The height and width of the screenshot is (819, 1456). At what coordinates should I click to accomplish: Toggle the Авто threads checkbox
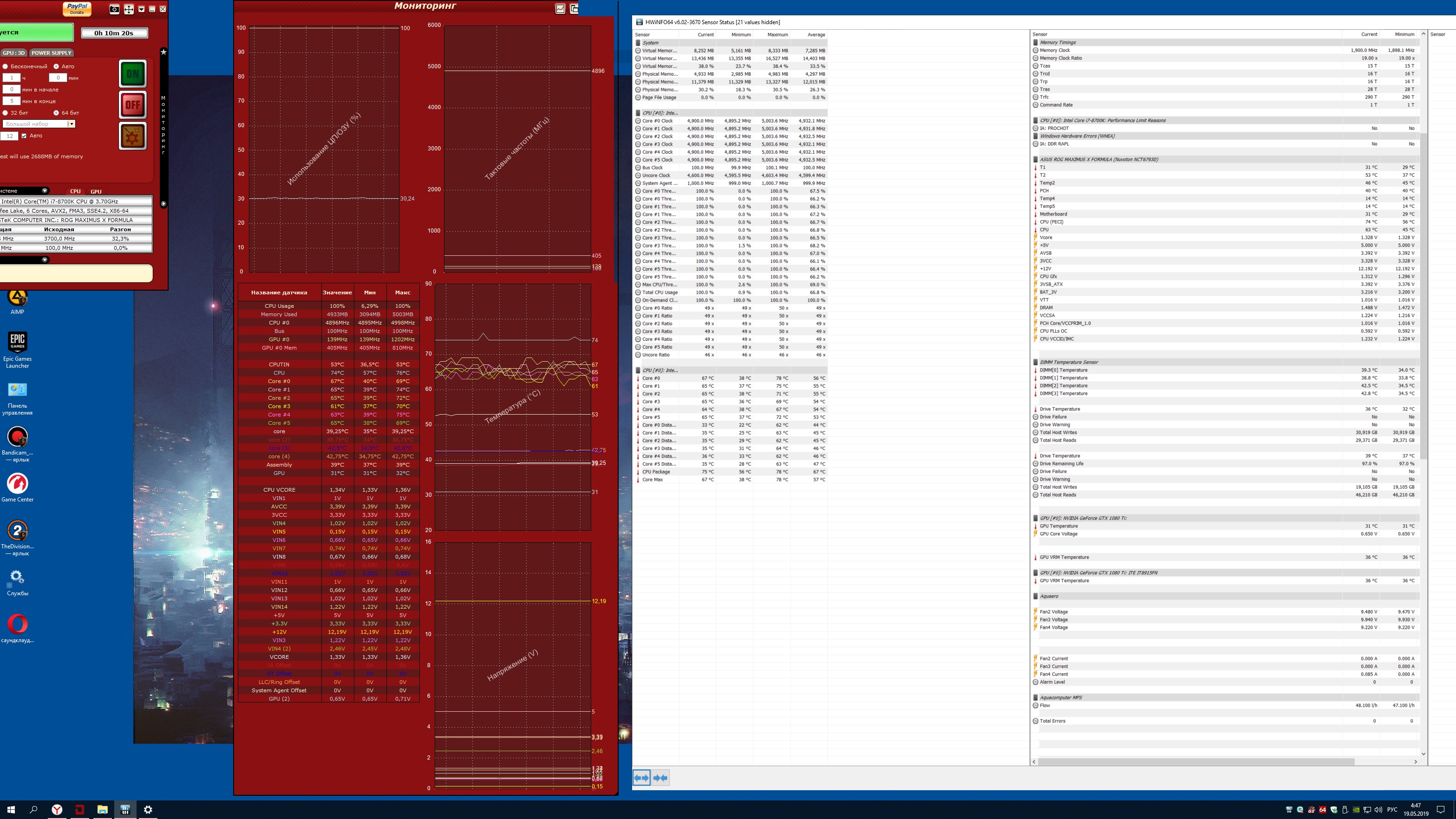pyautogui.click(x=24, y=136)
